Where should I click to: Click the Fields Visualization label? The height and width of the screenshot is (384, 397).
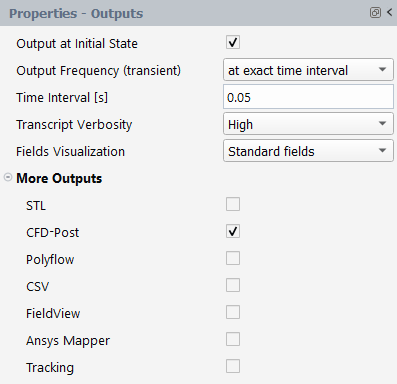(70, 152)
